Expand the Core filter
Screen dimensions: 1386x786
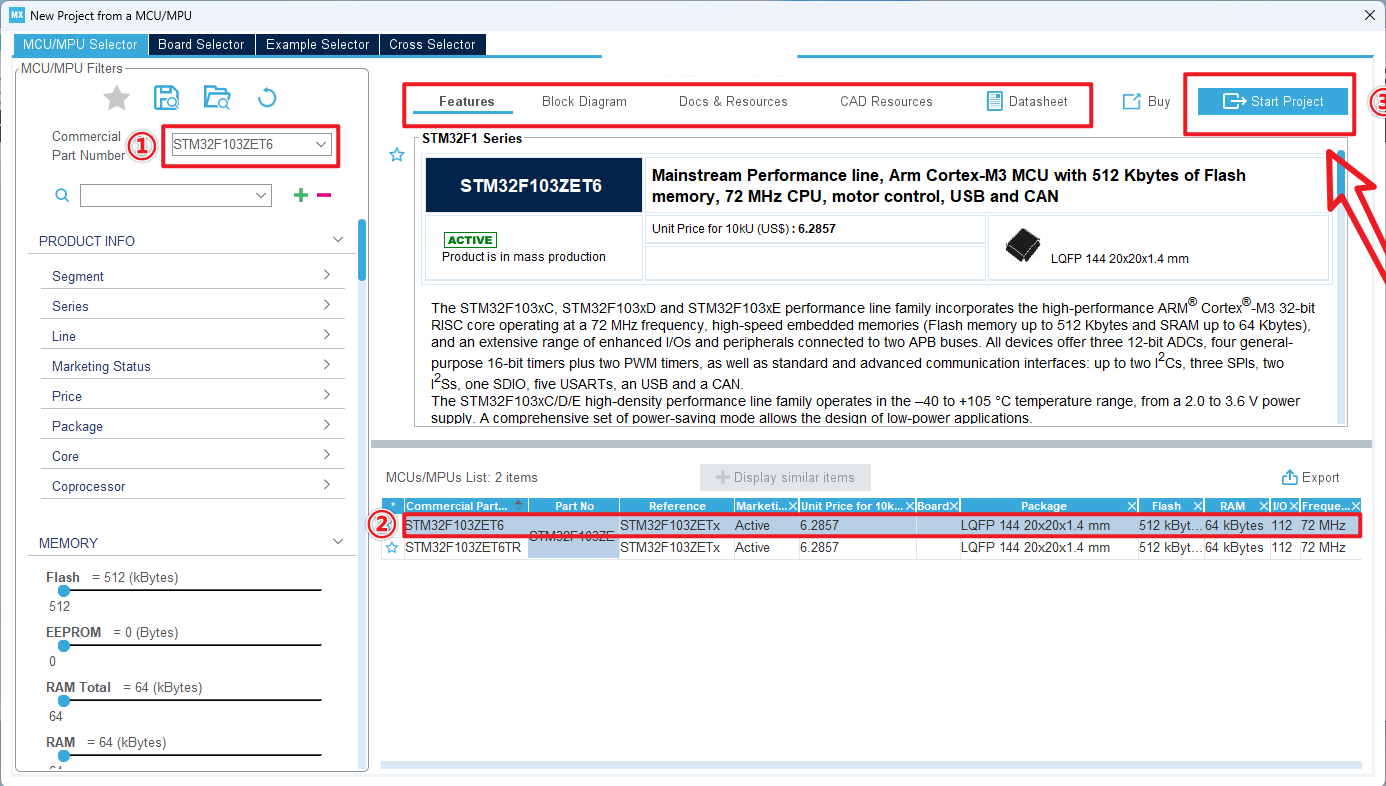(327, 455)
